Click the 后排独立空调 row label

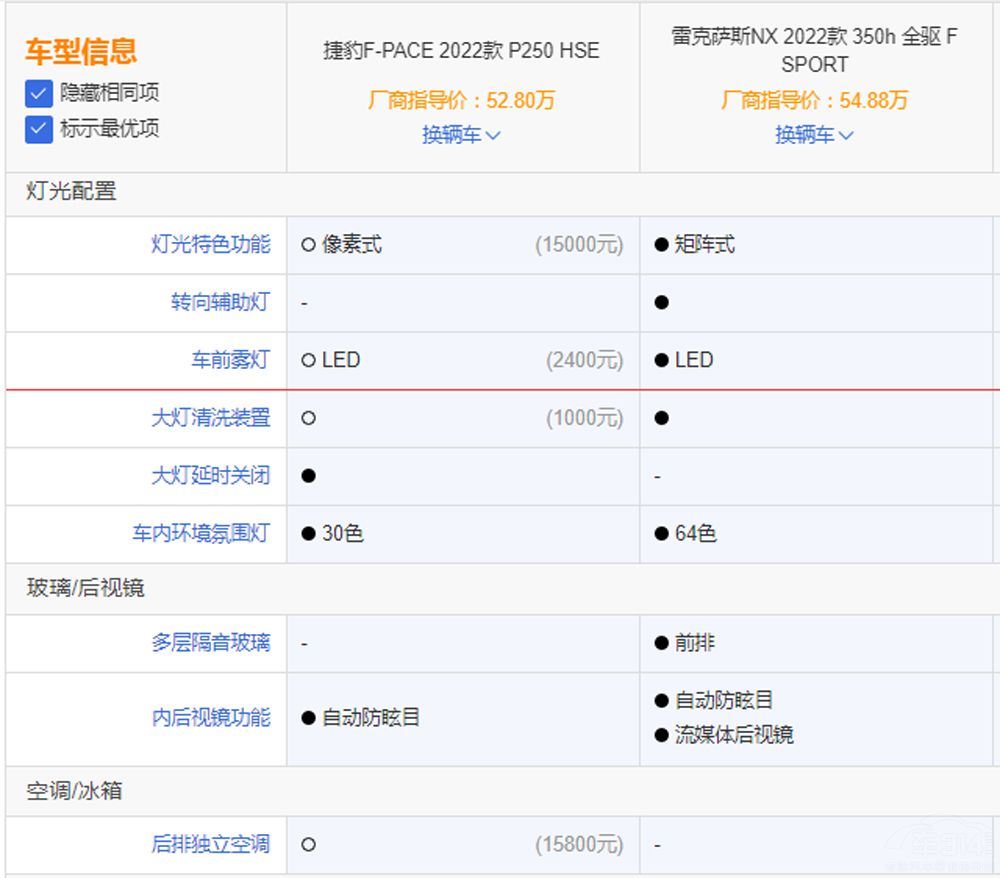[x=210, y=845]
